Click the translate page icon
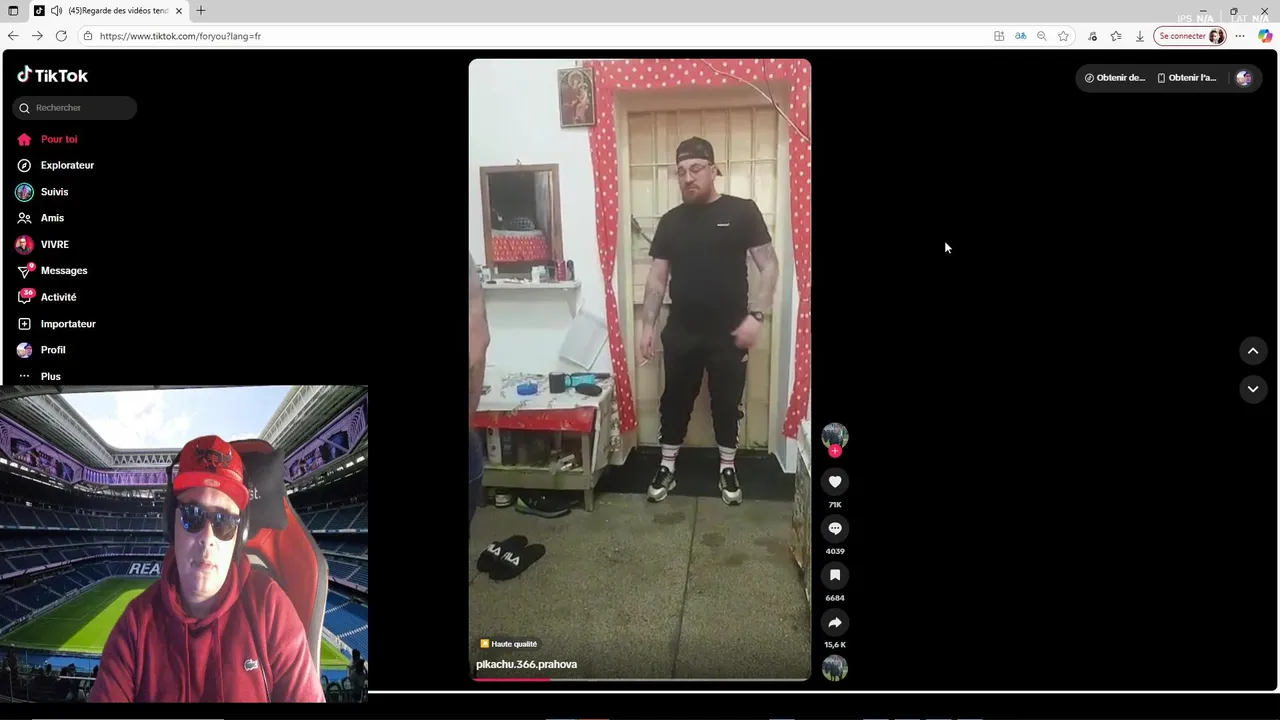Screen dimensions: 1280x720 tap(1020, 36)
